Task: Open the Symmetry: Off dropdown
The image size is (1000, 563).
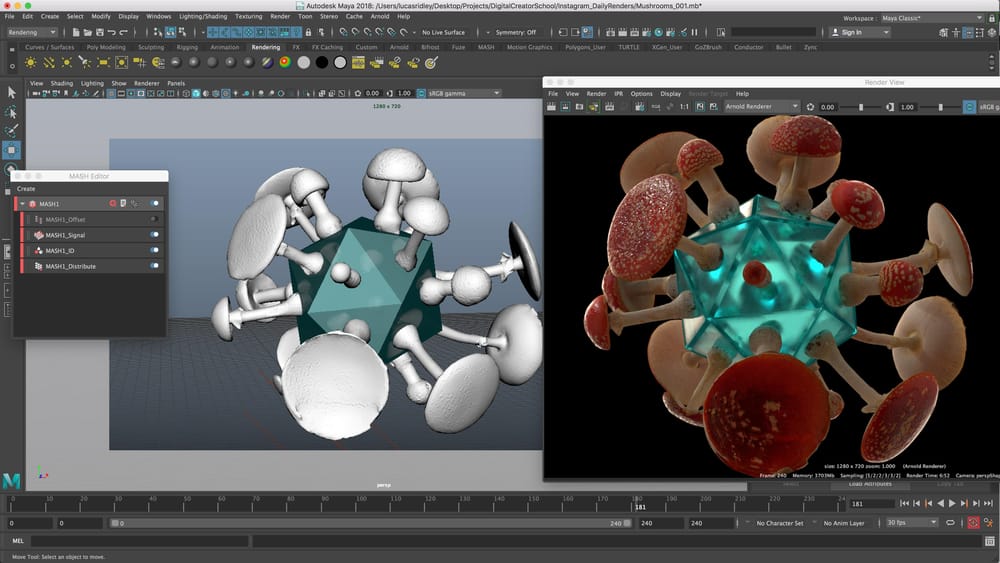Action: coord(515,32)
